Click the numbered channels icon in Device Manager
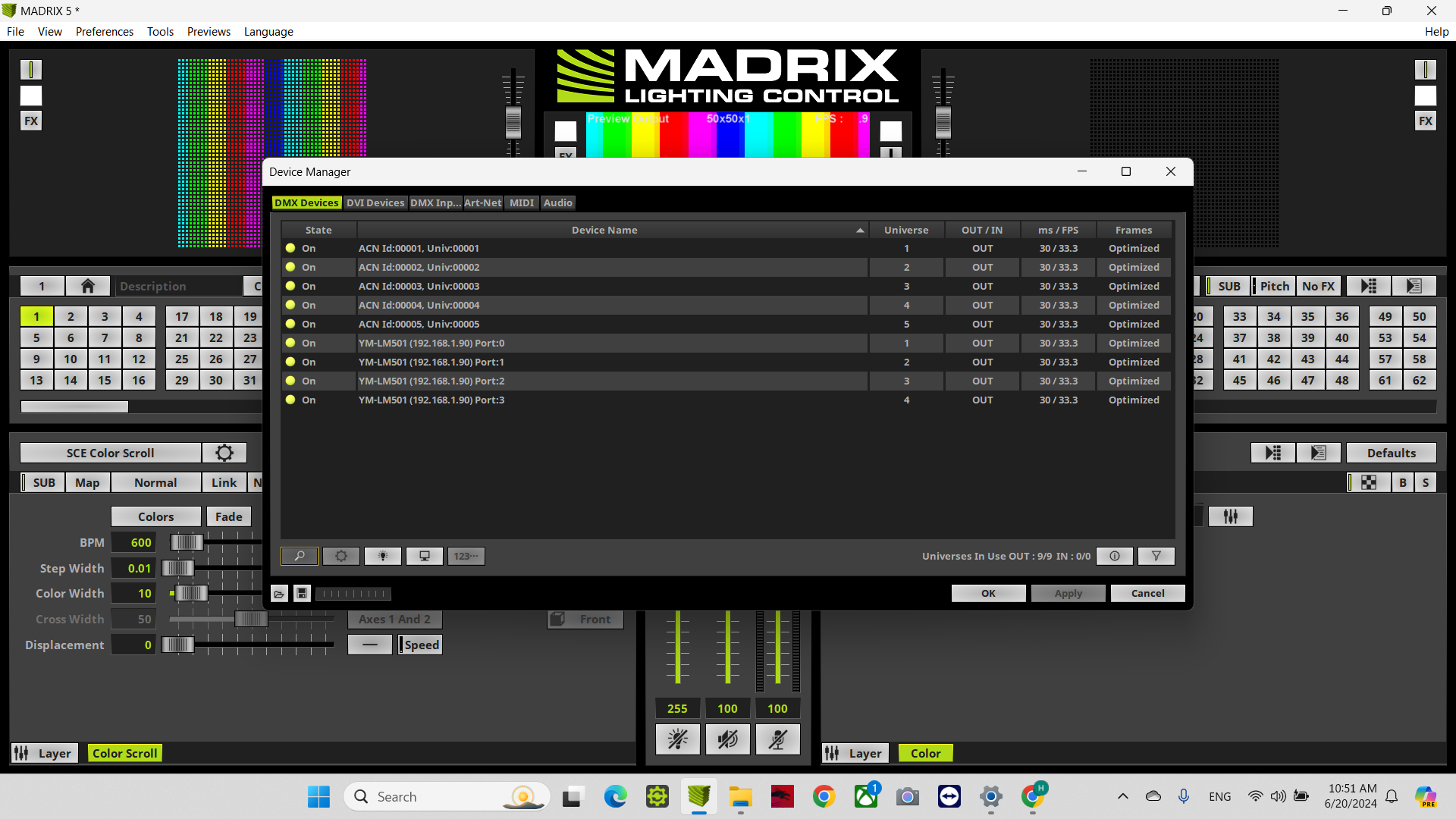The width and height of the screenshot is (1456, 819). pyautogui.click(x=465, y=556)
